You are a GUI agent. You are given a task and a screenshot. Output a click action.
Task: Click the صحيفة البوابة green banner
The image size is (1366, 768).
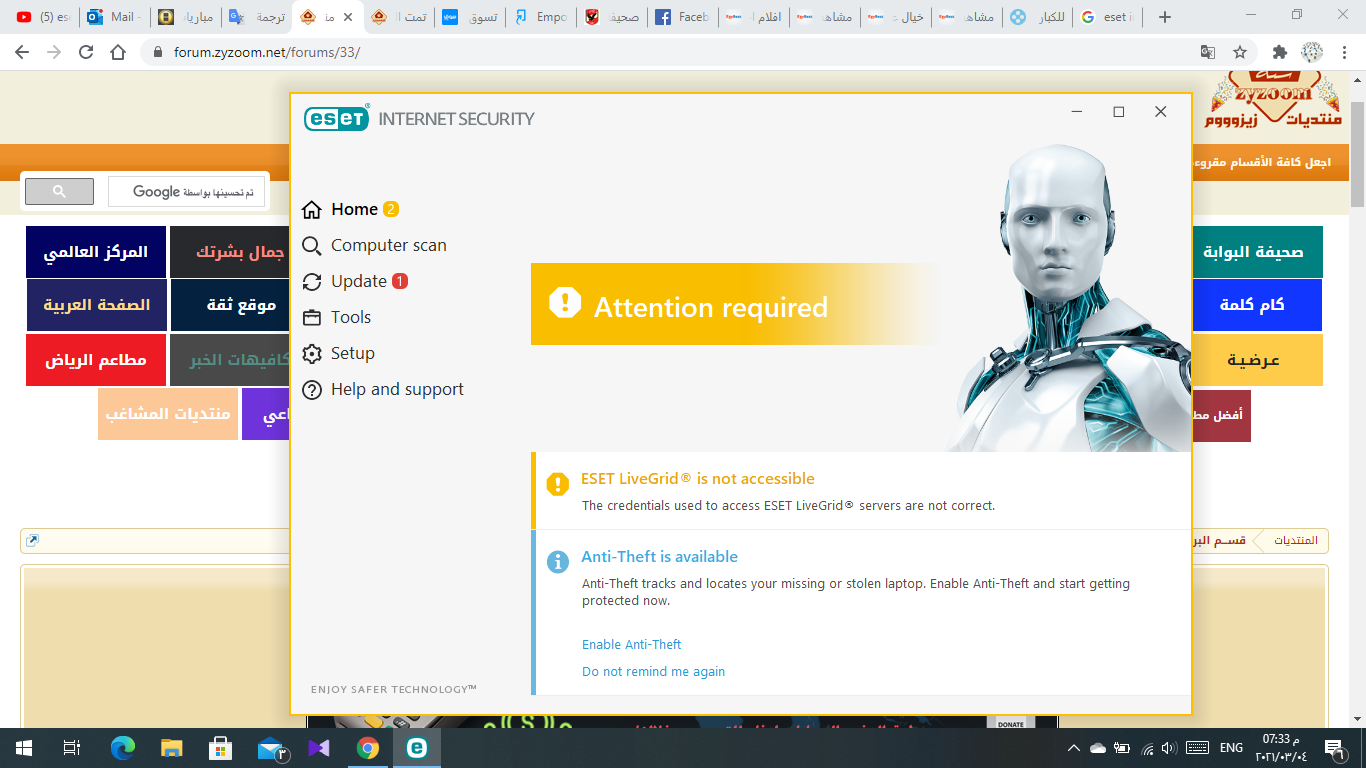coord(1257,252)
